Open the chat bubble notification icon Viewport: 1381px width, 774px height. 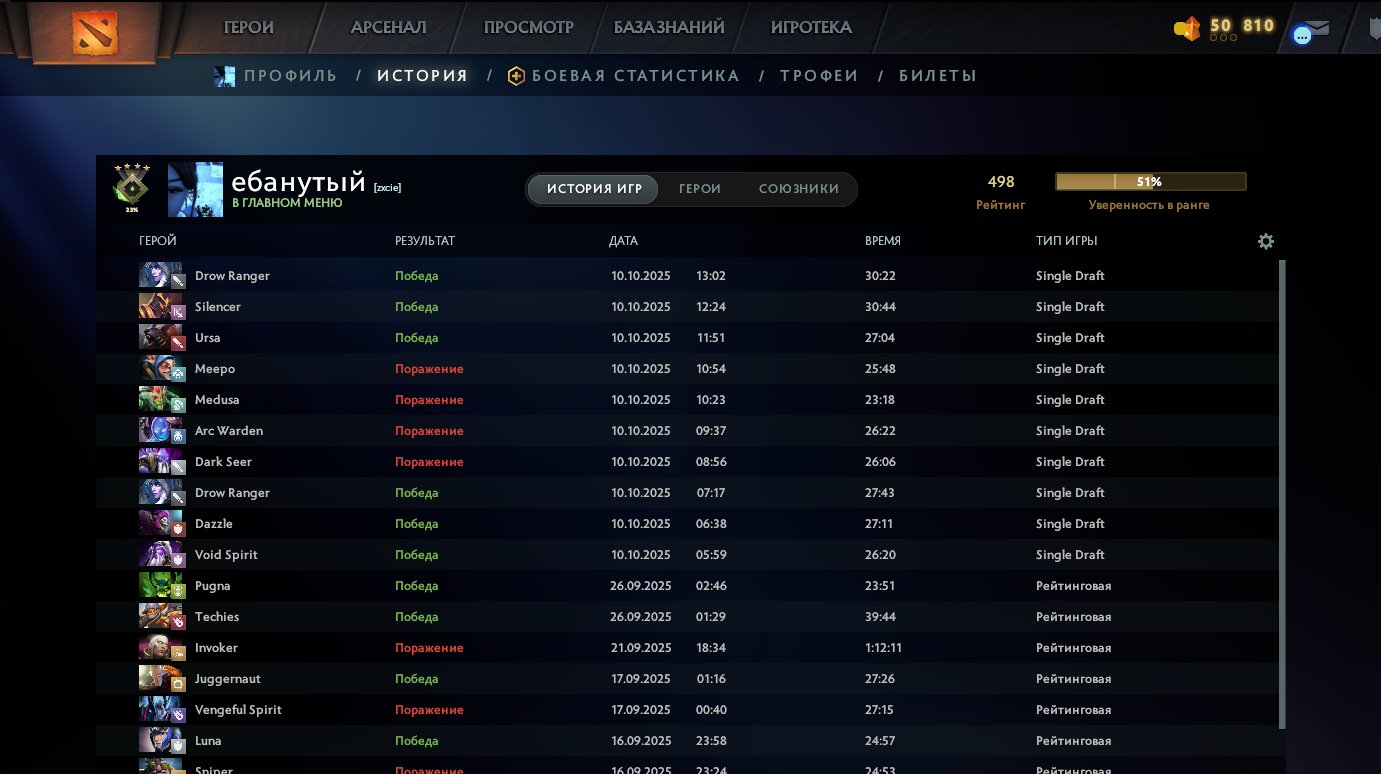pos(1301,36)
